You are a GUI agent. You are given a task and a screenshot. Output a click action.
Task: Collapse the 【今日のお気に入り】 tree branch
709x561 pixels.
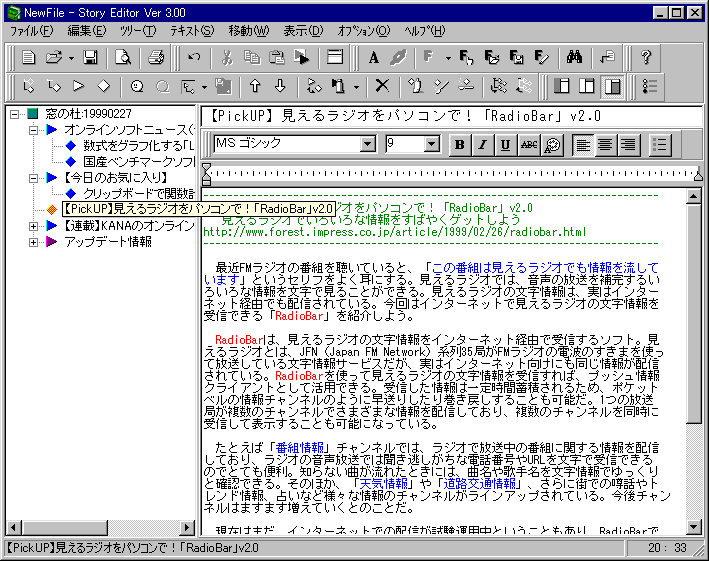[33, 178]
